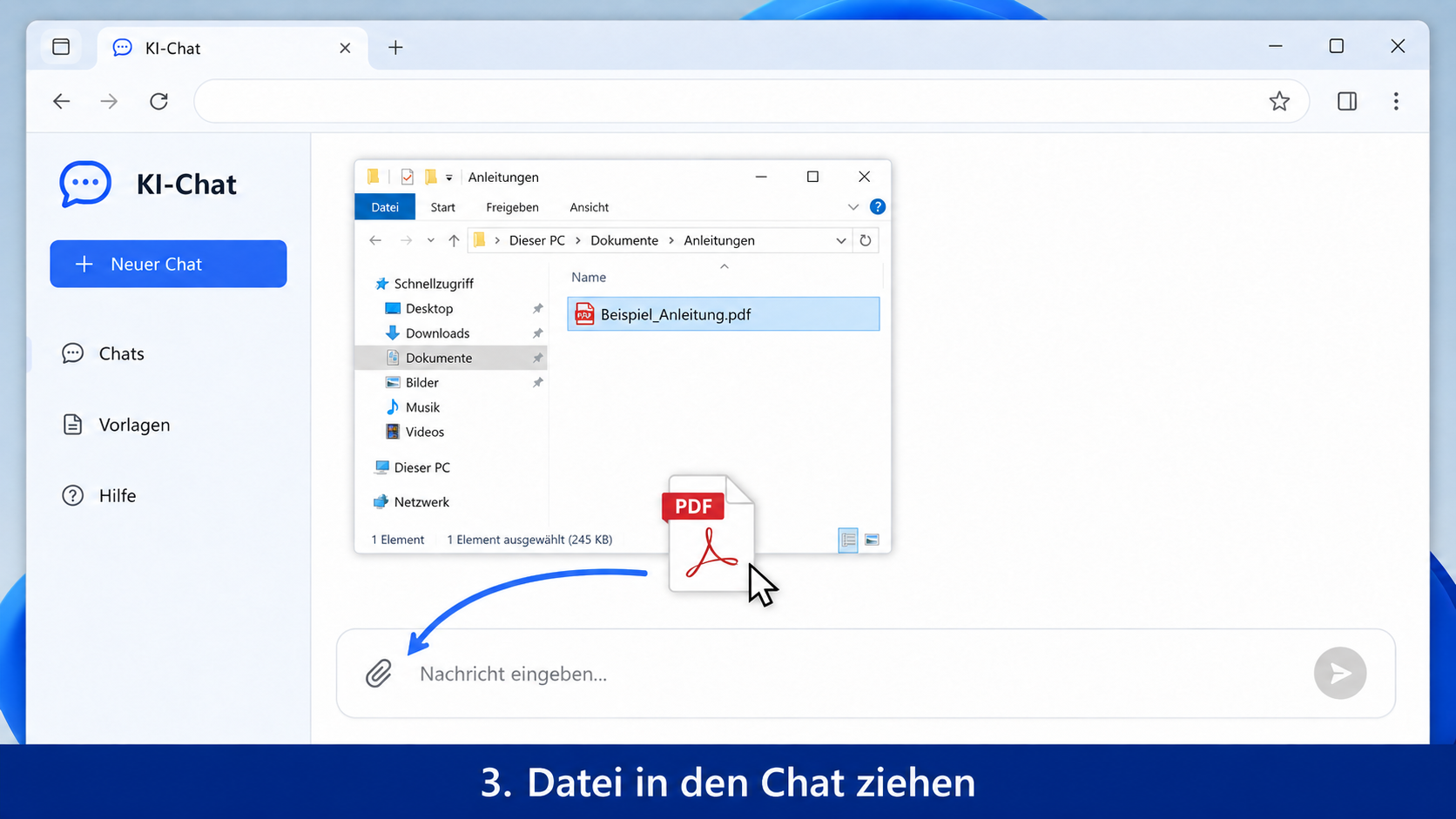The image size is (1456, 819).
Task: Open the quick access toolbar customize dropdown
Action: pos(449,177)
